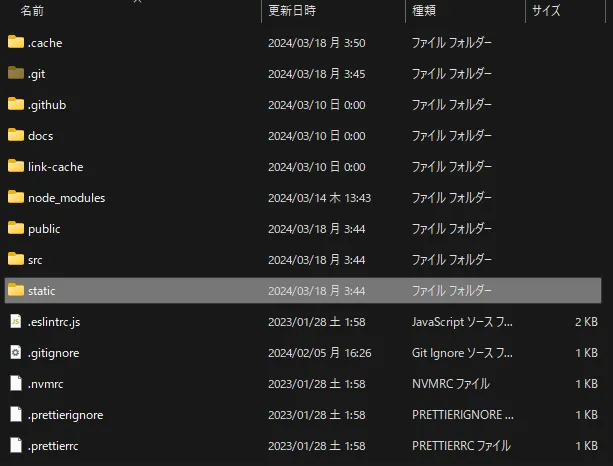The height and width of the screenshot is (466, 613).
Task: Click the .cache folder icon
Action: tap(15, 42)
